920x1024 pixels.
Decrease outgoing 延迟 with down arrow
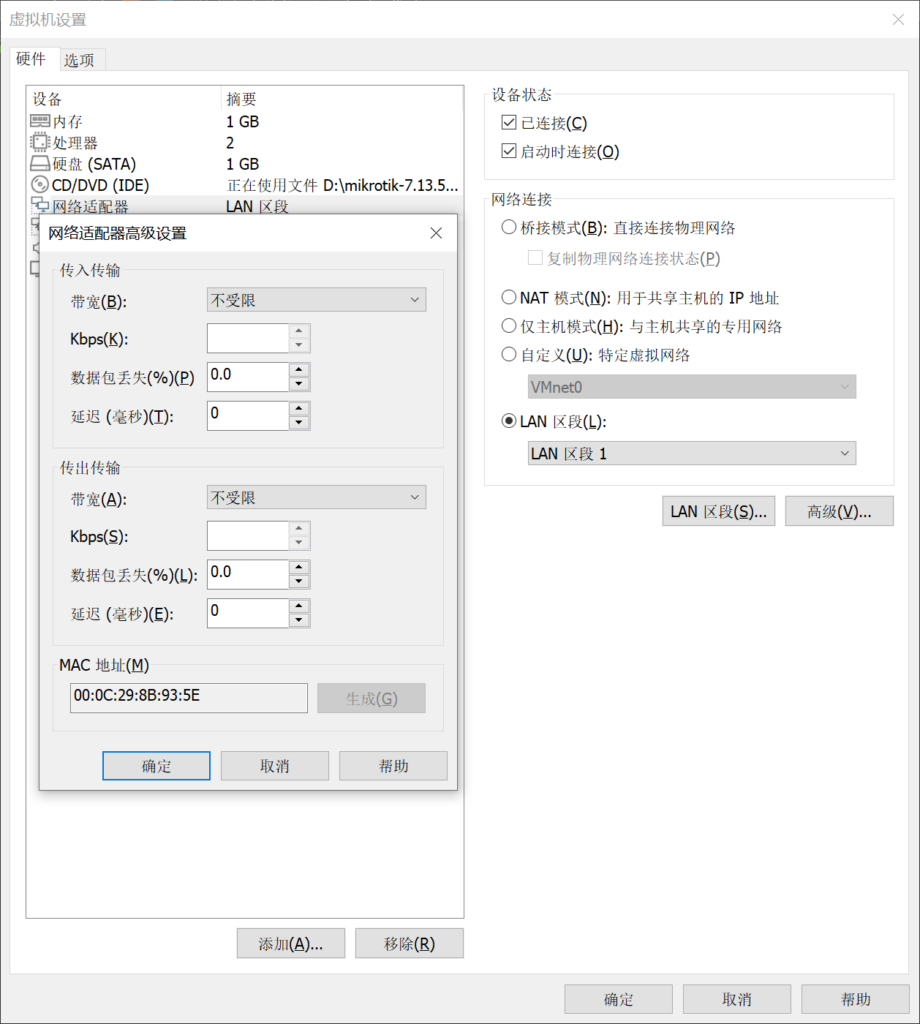(299, 620)
